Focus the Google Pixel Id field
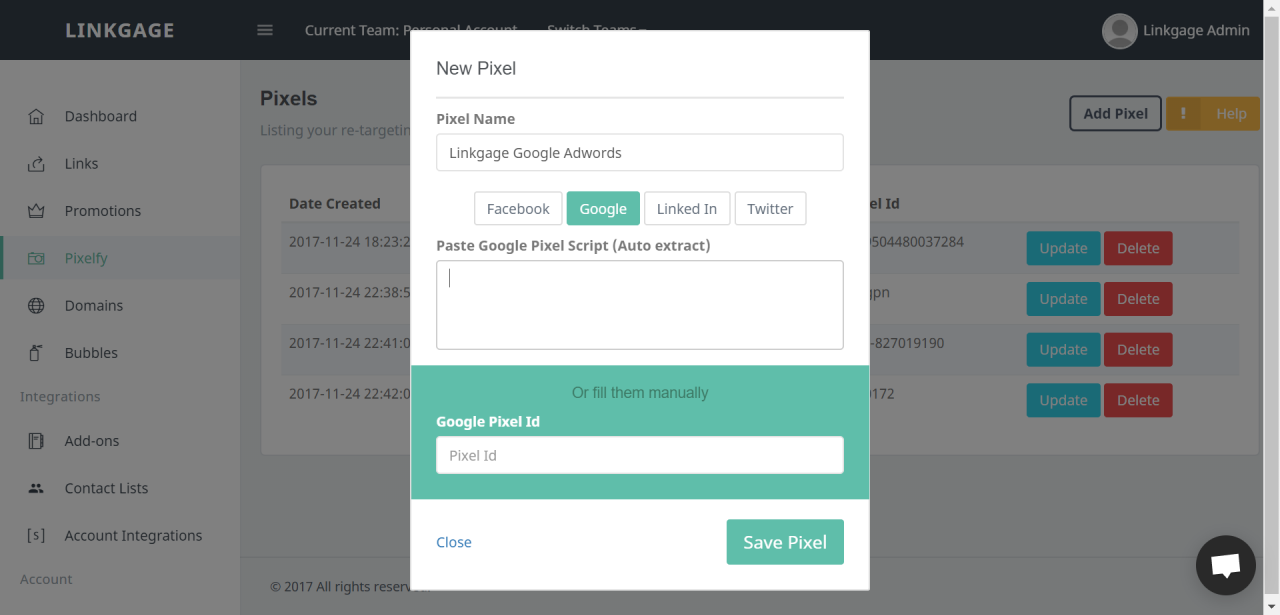 640,455
